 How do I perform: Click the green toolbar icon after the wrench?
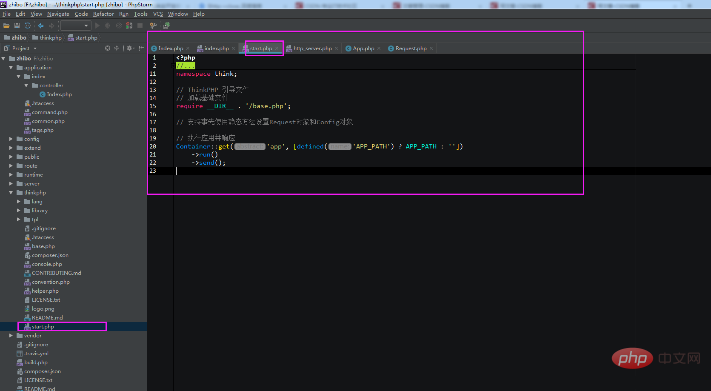click(166, 26)
